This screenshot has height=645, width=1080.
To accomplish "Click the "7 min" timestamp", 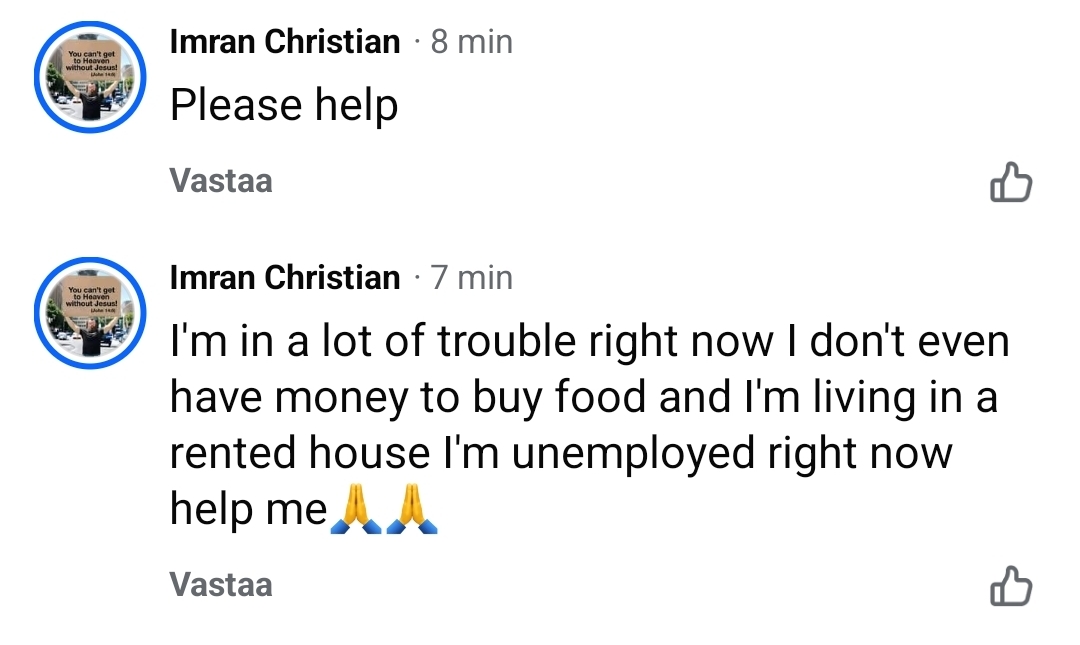I will (x=471, y=278).
